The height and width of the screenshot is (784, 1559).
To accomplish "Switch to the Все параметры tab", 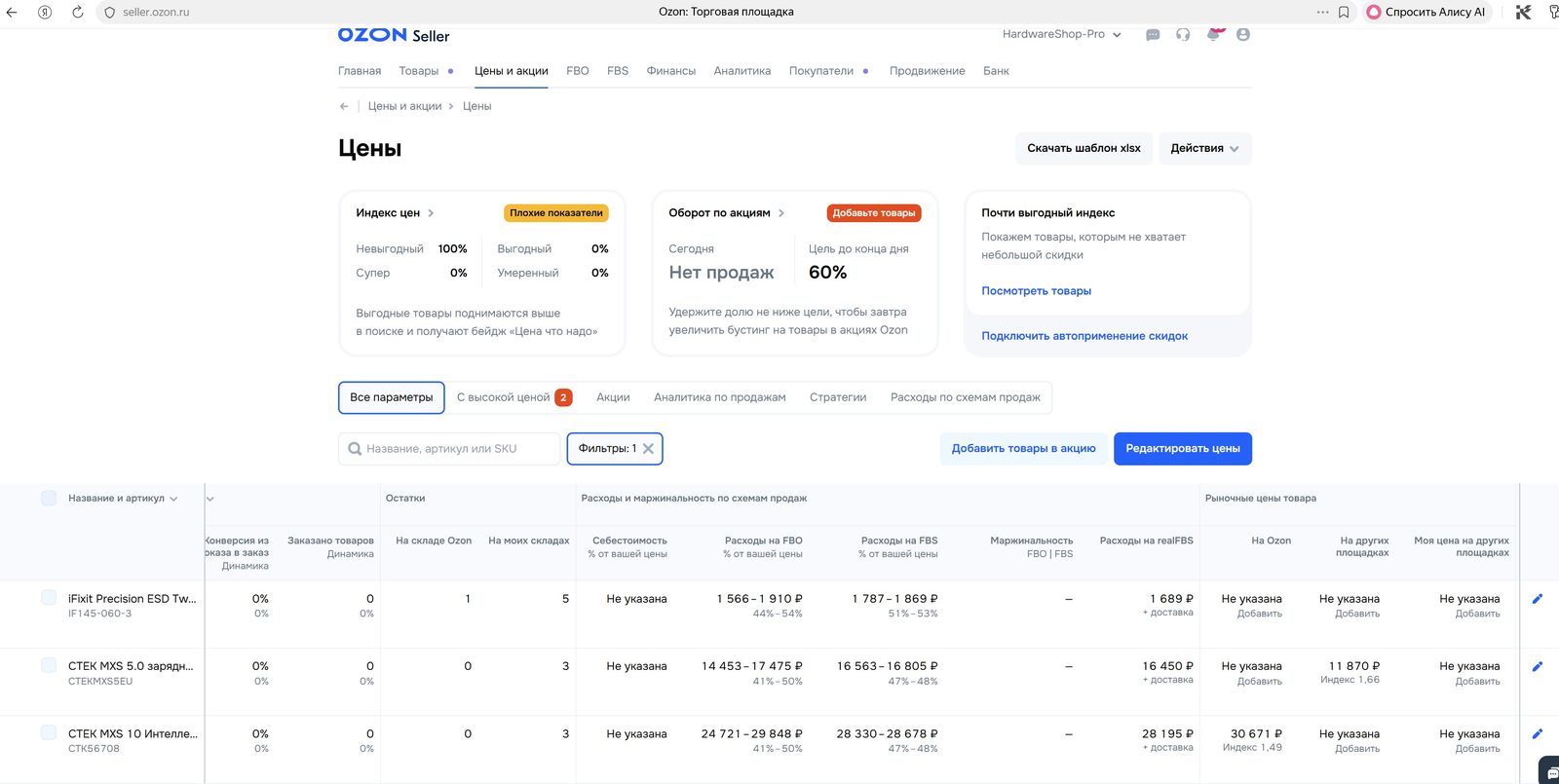I will [x=392, y=397].
